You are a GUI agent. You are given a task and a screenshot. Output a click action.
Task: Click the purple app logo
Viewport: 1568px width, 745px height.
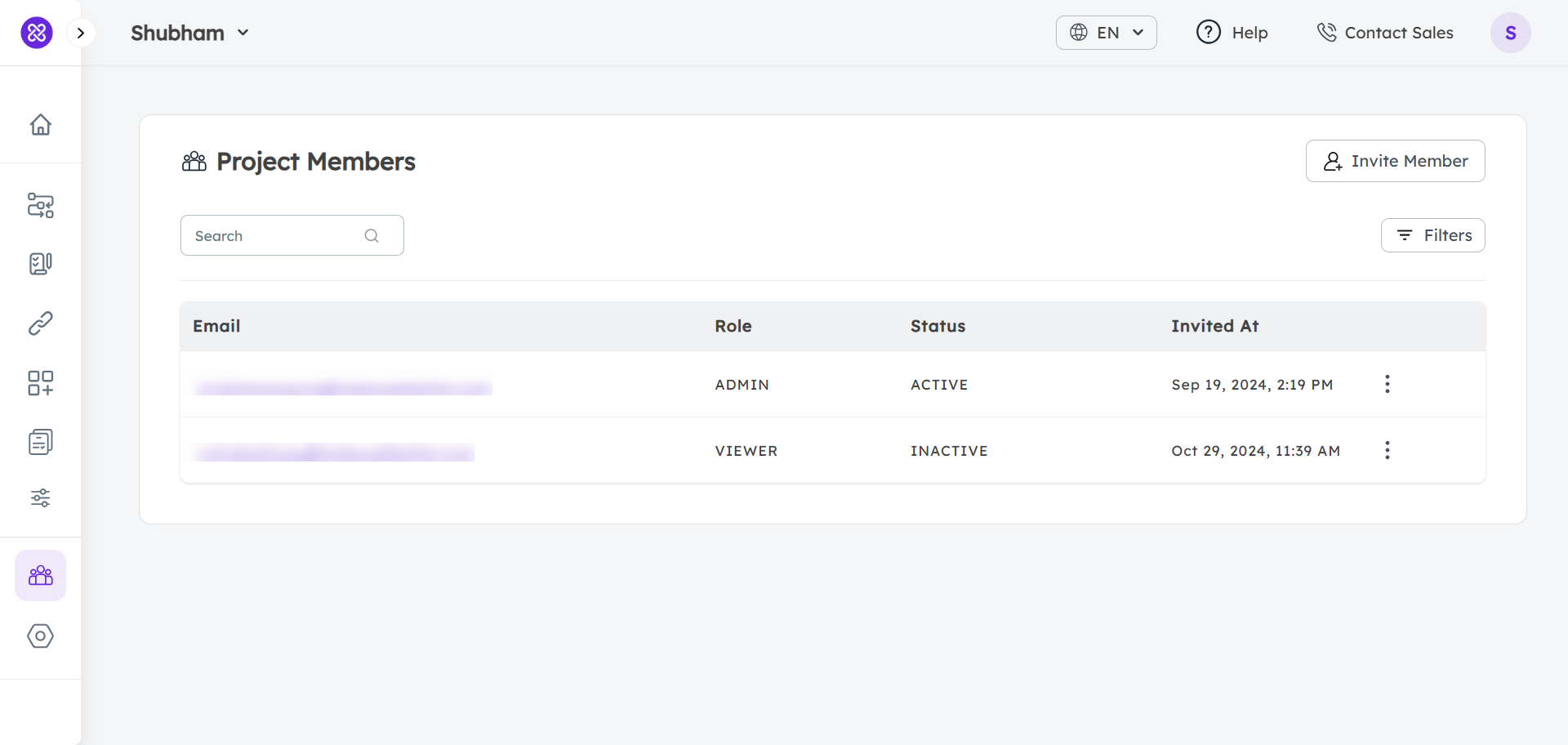point(37,33)
